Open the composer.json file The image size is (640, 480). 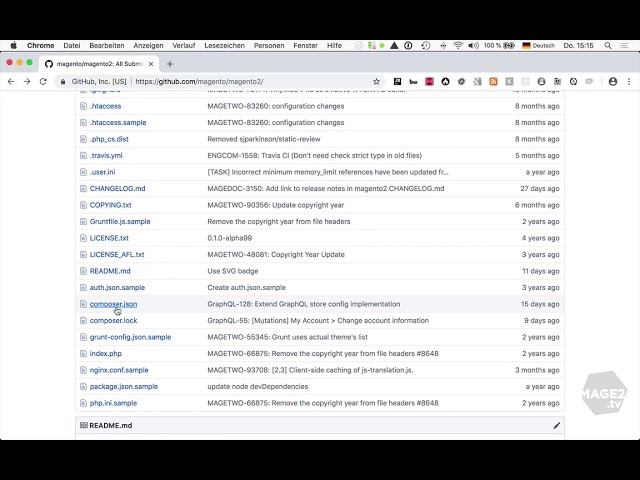point(113,304)
